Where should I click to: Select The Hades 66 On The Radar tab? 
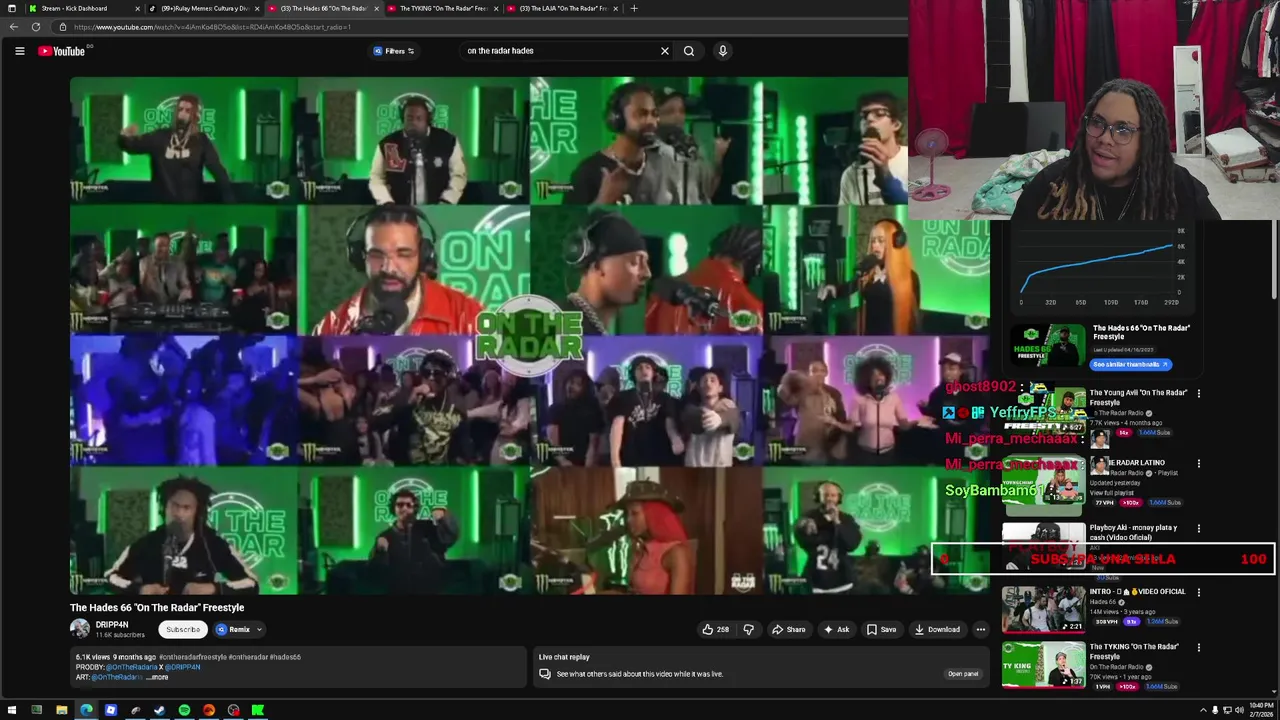[322, 8]
